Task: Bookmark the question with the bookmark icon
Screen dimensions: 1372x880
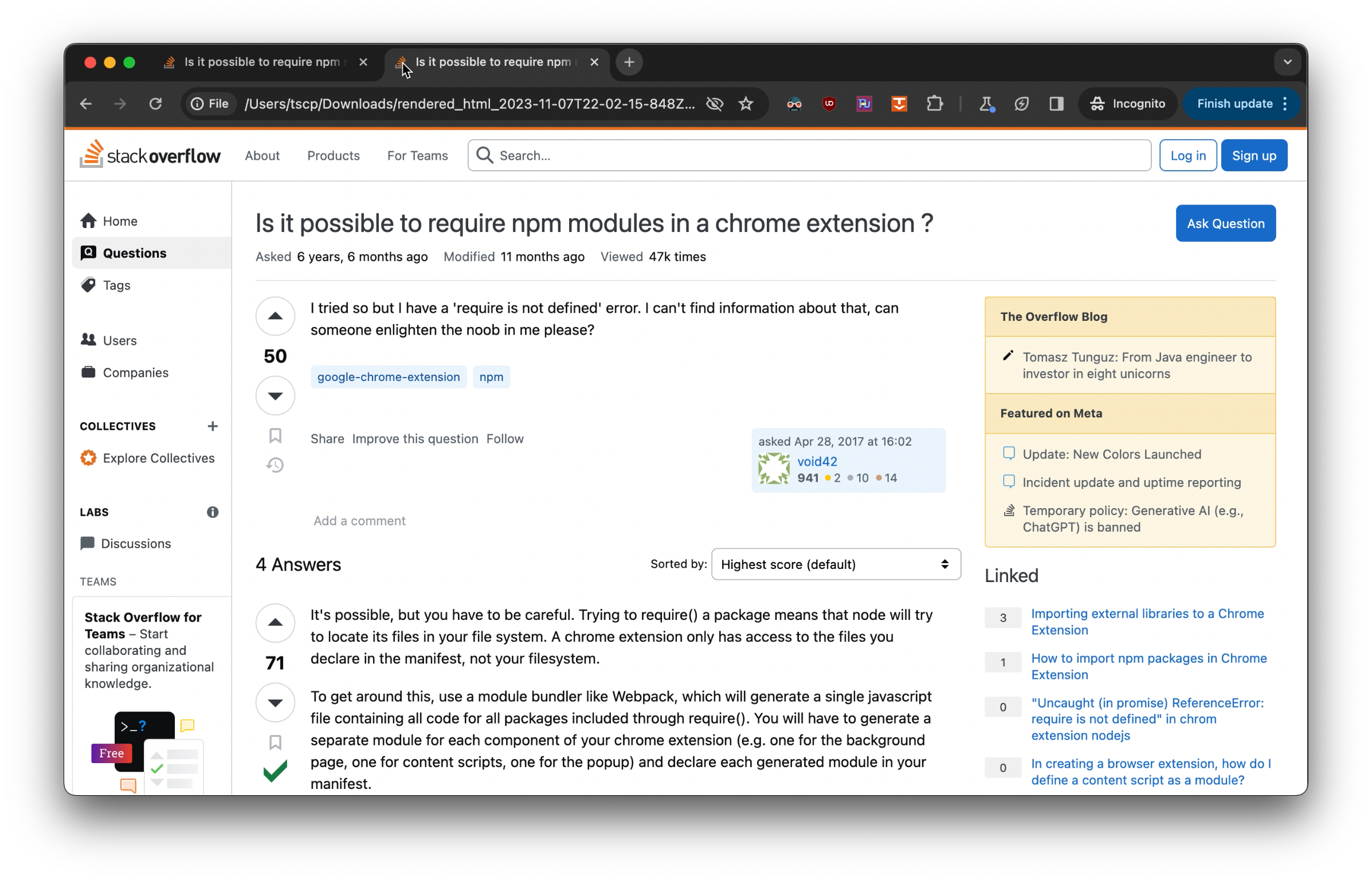Action: 275,436
